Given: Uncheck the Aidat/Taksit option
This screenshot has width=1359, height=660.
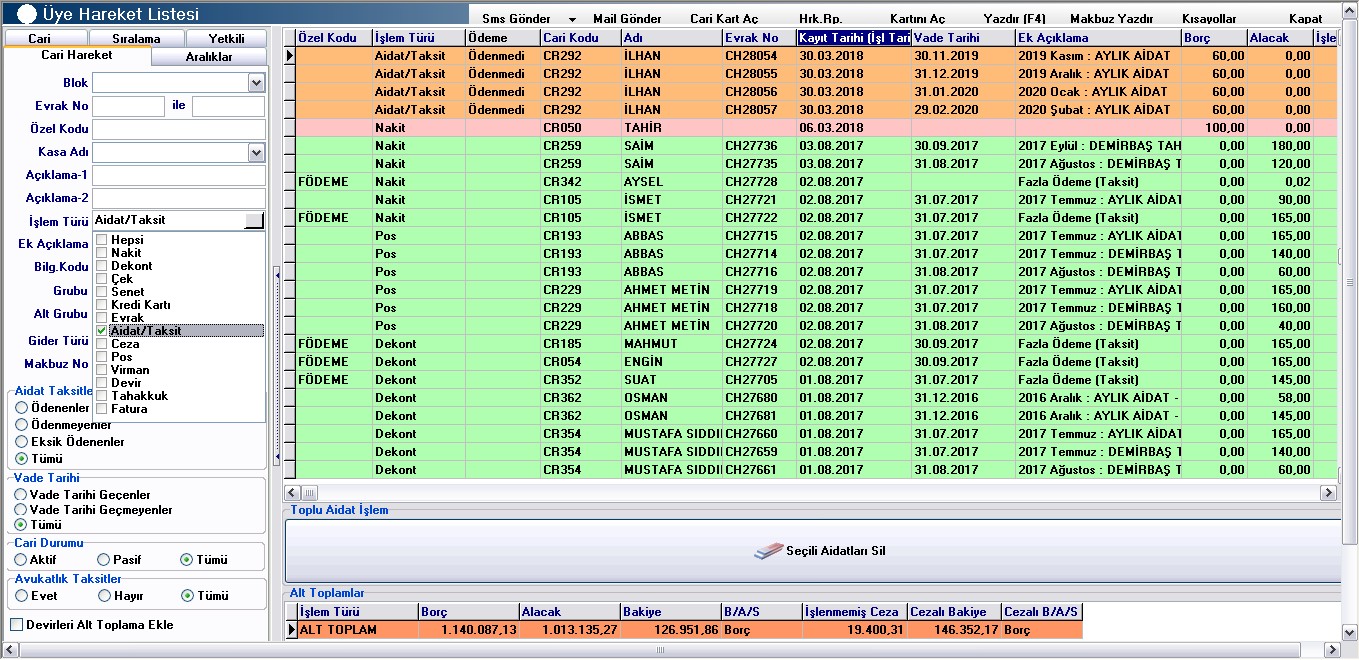Looking at the screenshot, I should 101,331.
